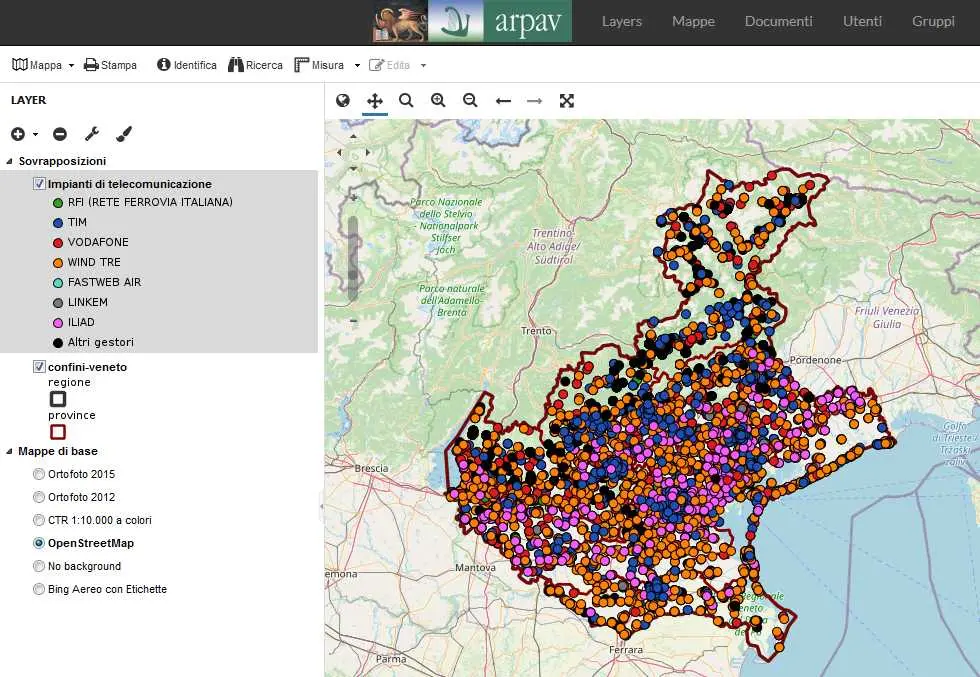Expand the Misura dropdown arrow
The image size is (980, 677).
357,65
